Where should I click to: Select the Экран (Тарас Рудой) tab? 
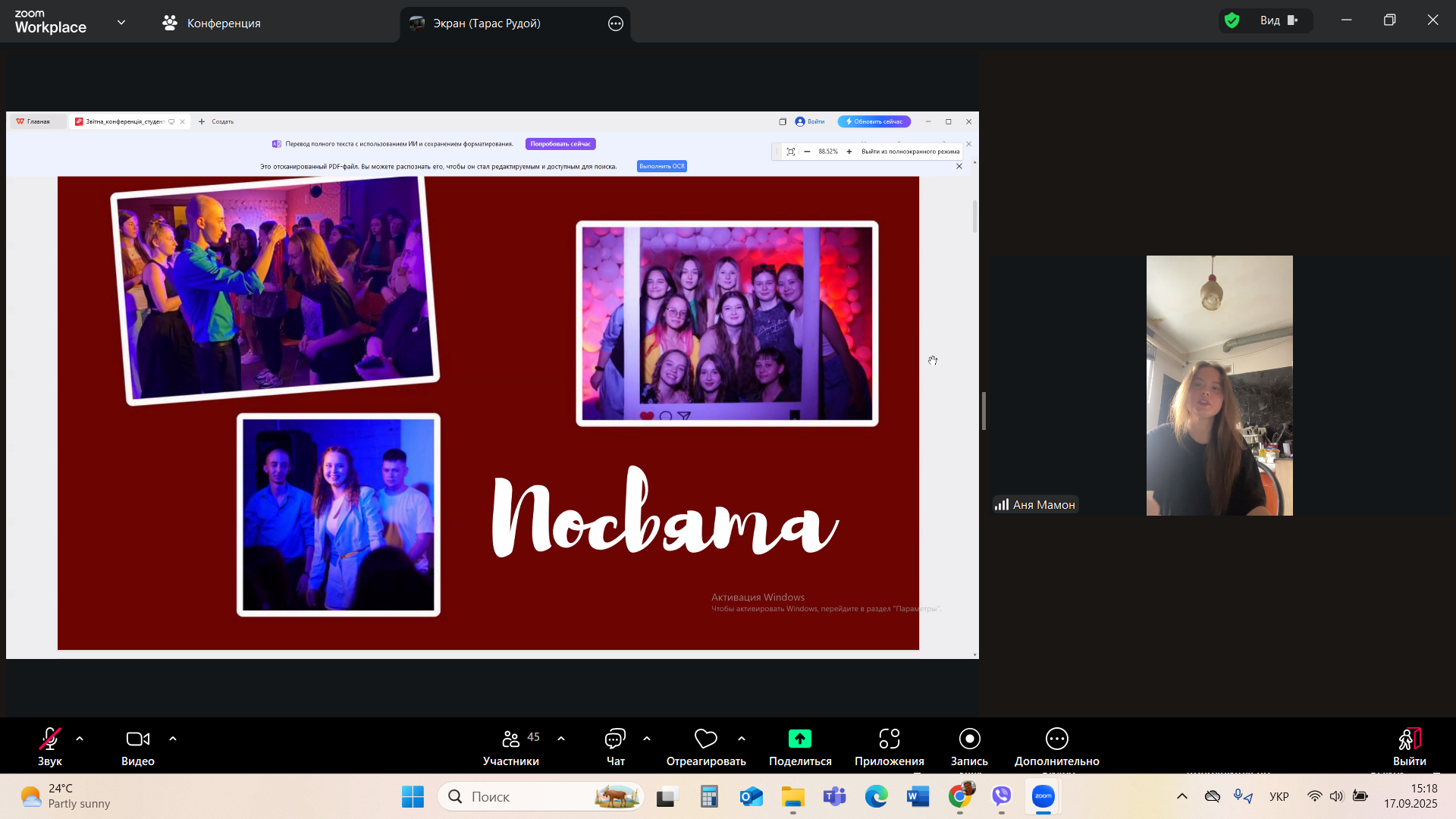486,24
